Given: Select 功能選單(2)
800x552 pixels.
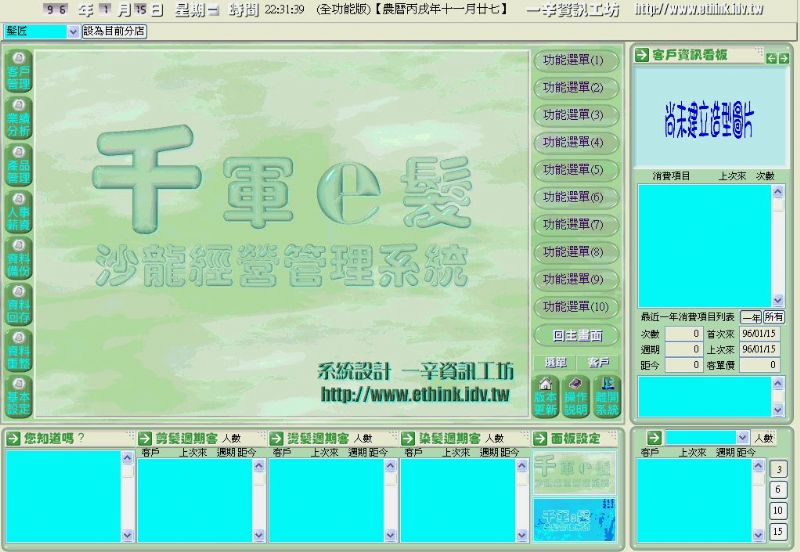Looking at the screenshot, I should click(576, 88).
